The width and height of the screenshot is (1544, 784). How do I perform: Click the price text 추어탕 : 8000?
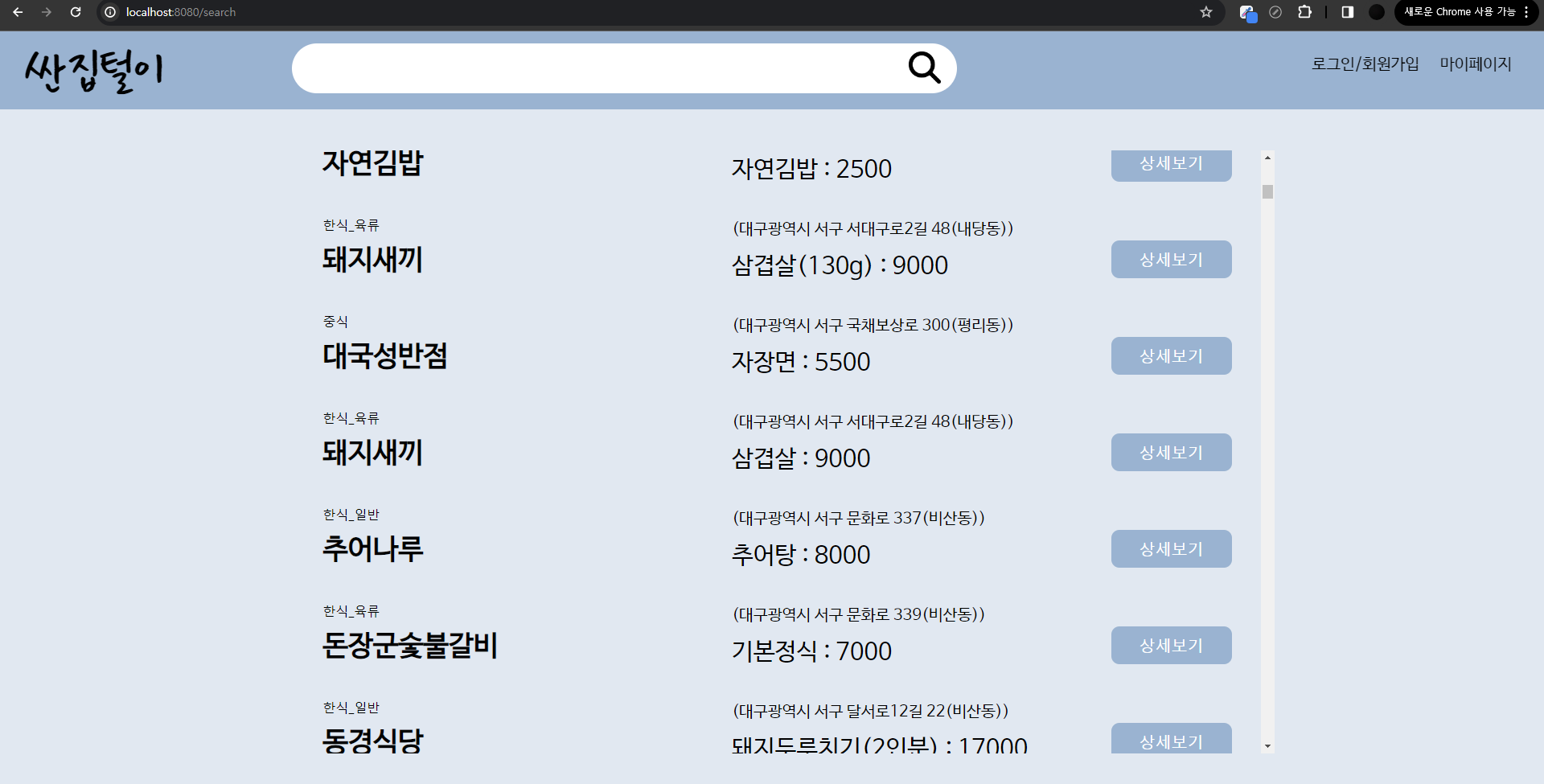click(x=800, y=555)
